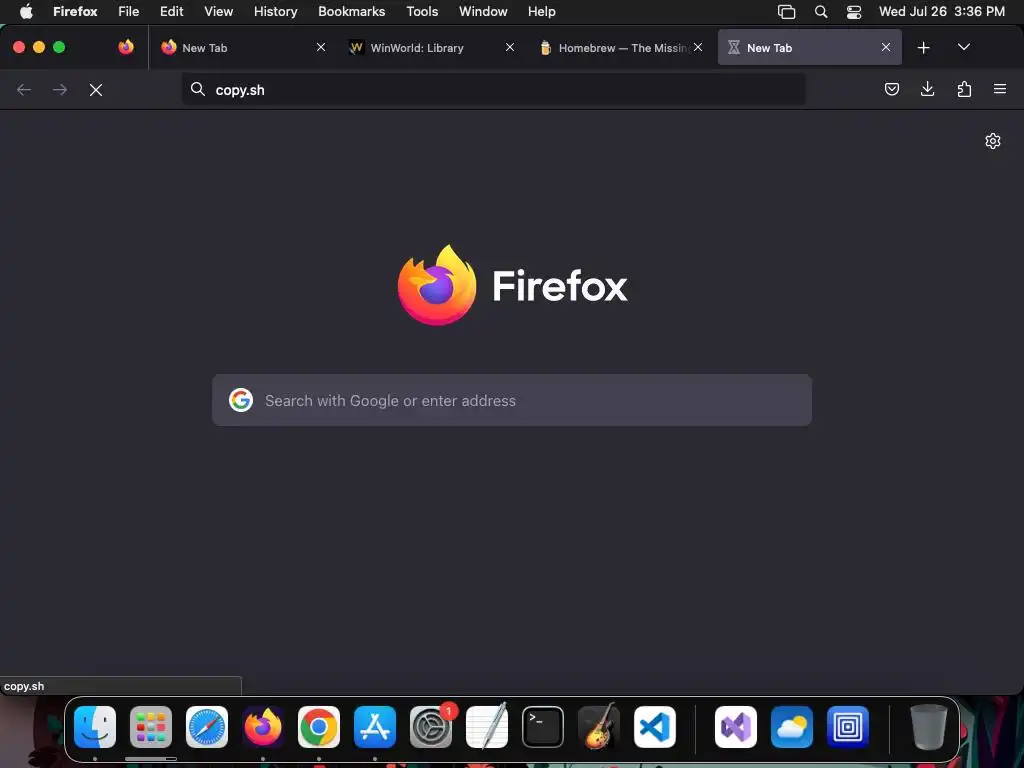Close the Homebrew tab
The height and width of the screenshot is (768, 1024).
click(698, 47)
